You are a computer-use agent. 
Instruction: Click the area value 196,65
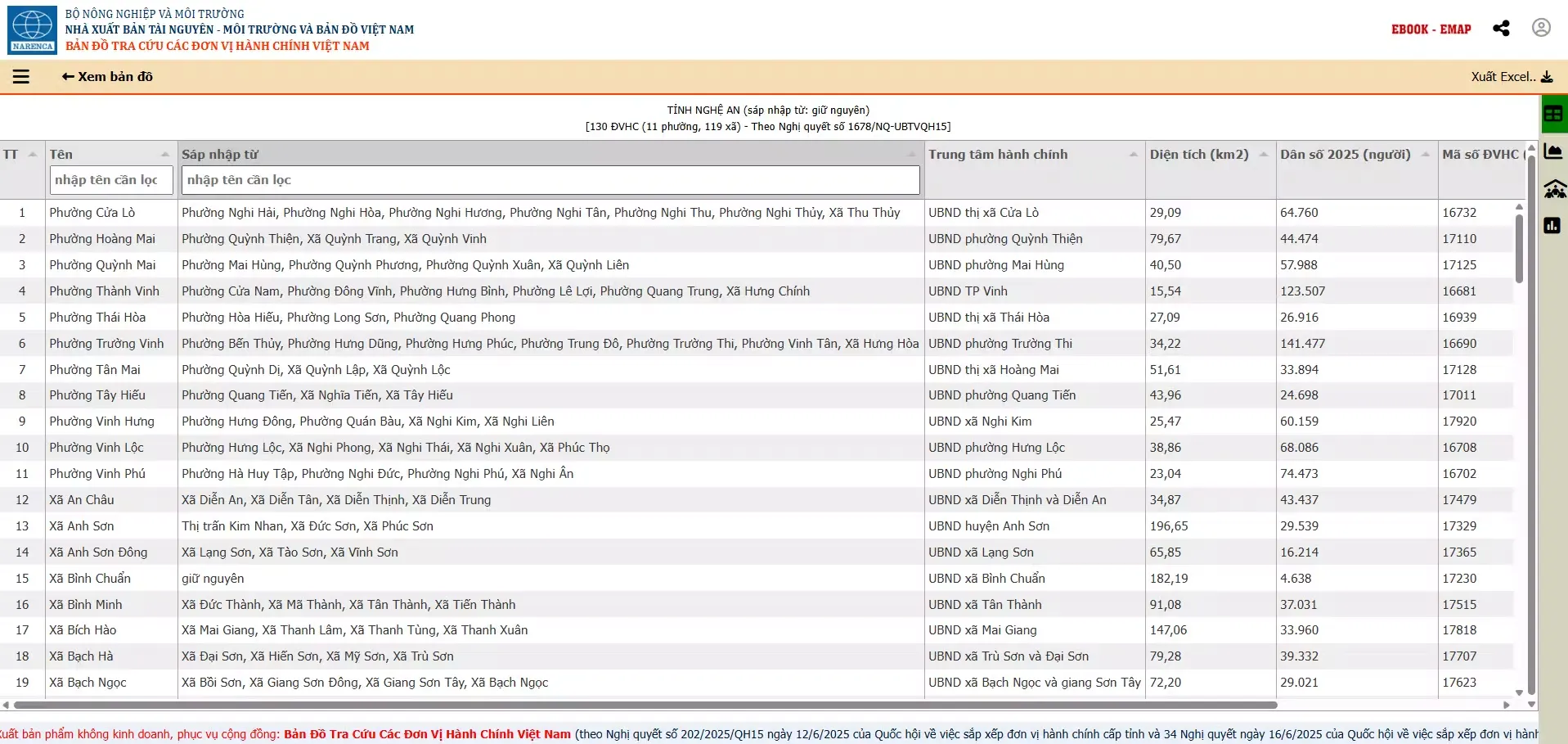pos(1169,526)
